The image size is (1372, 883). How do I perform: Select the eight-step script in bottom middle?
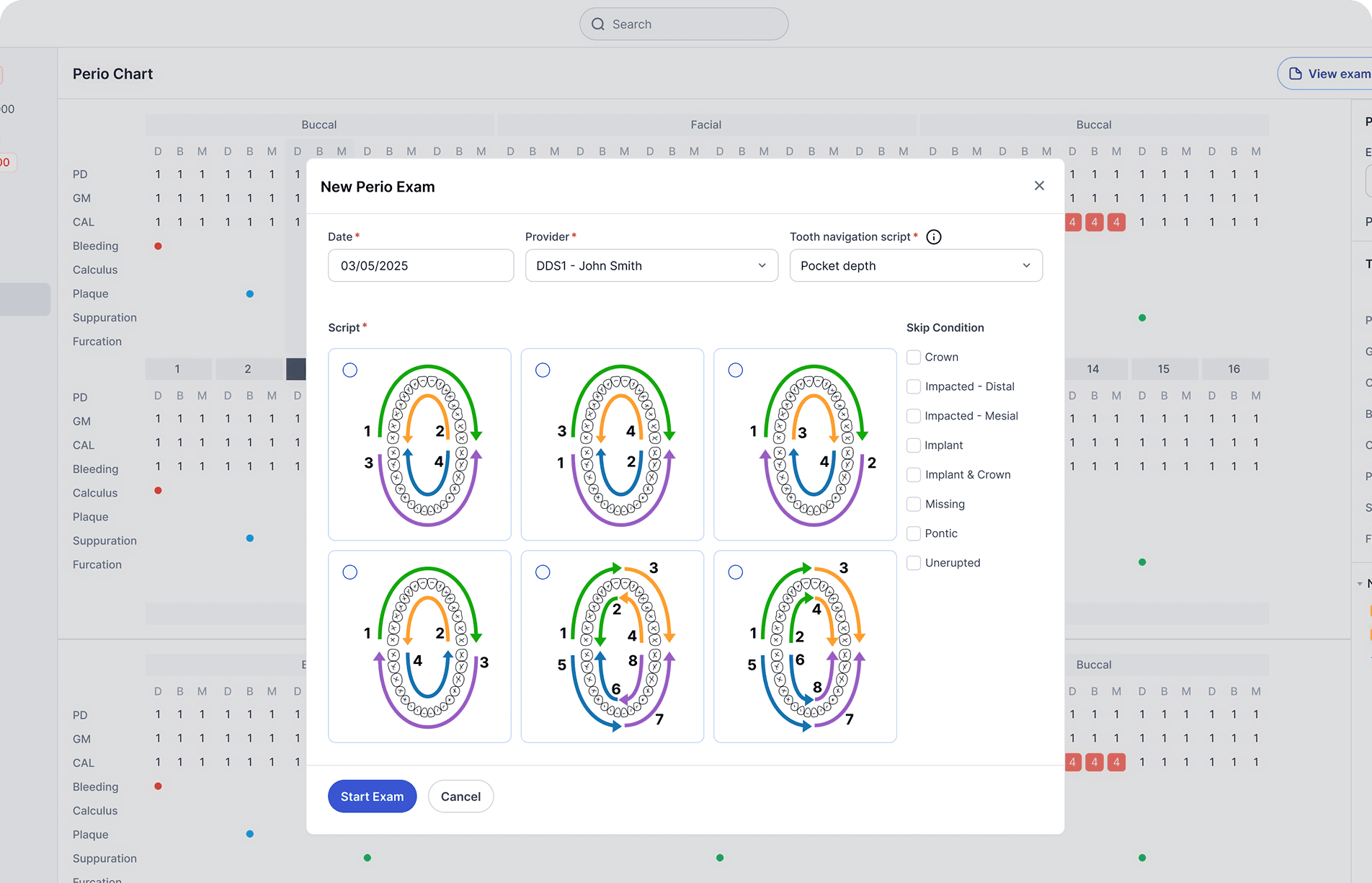543,572
